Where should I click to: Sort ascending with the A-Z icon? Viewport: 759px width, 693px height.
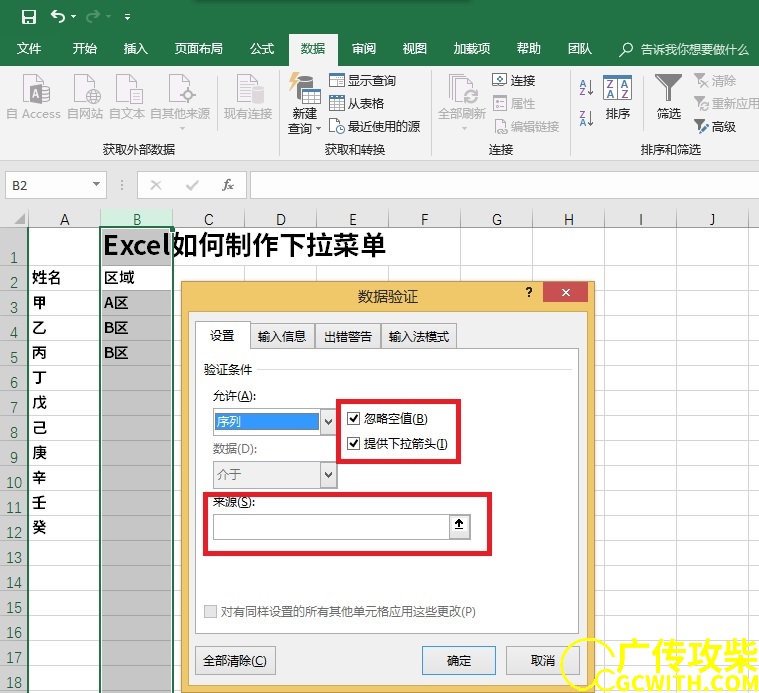tap(586, 88)
